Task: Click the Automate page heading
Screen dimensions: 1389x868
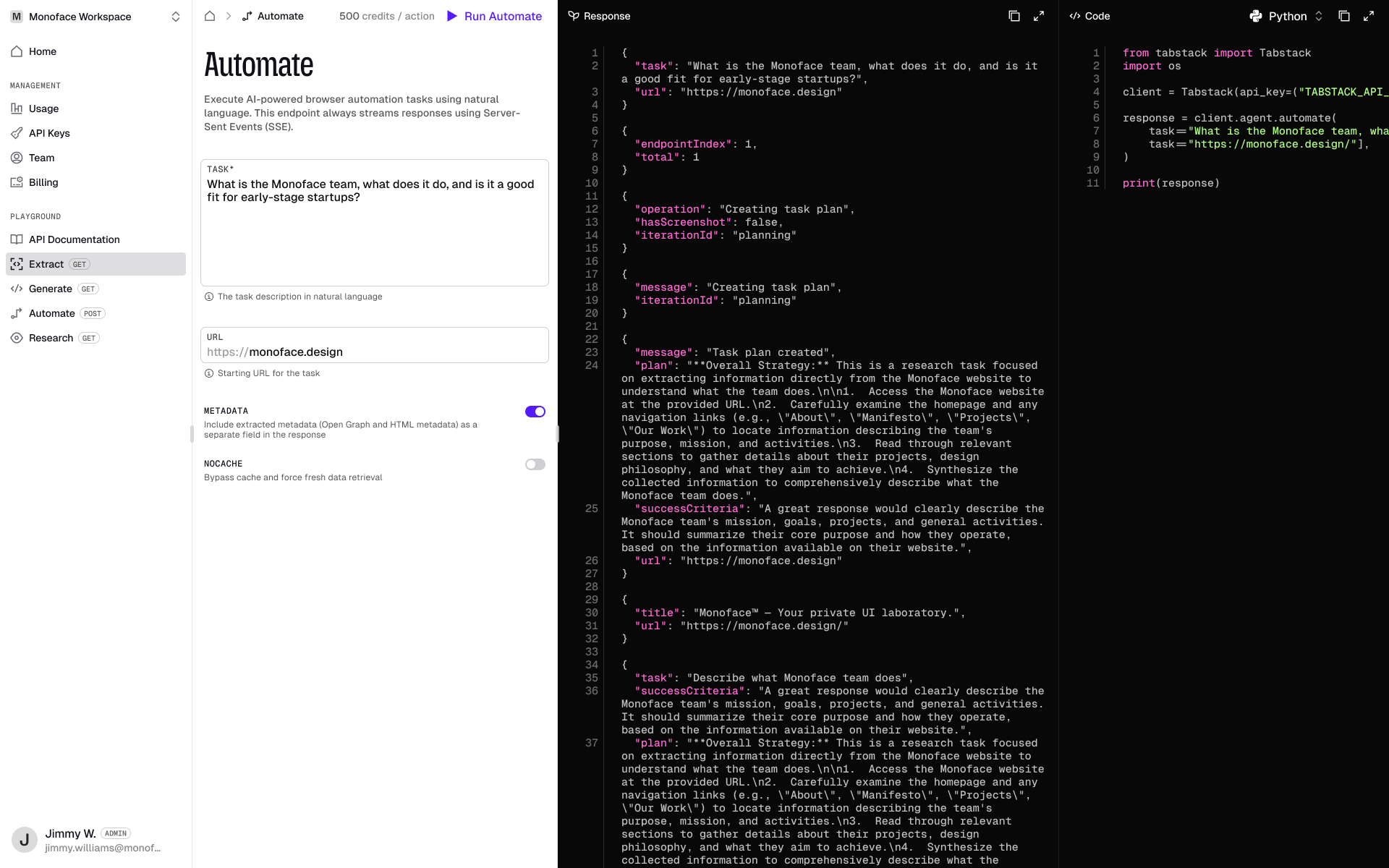Action: [x=259, y=64]
